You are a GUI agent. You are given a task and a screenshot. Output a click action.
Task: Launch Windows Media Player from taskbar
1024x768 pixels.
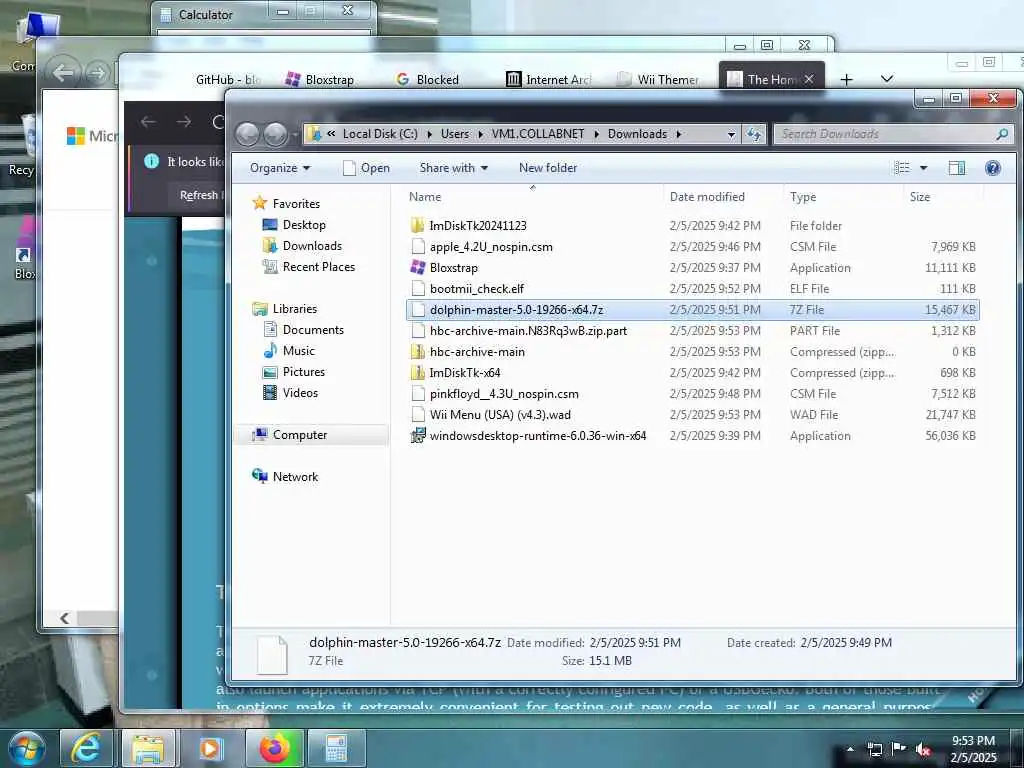tap(210, 748)
